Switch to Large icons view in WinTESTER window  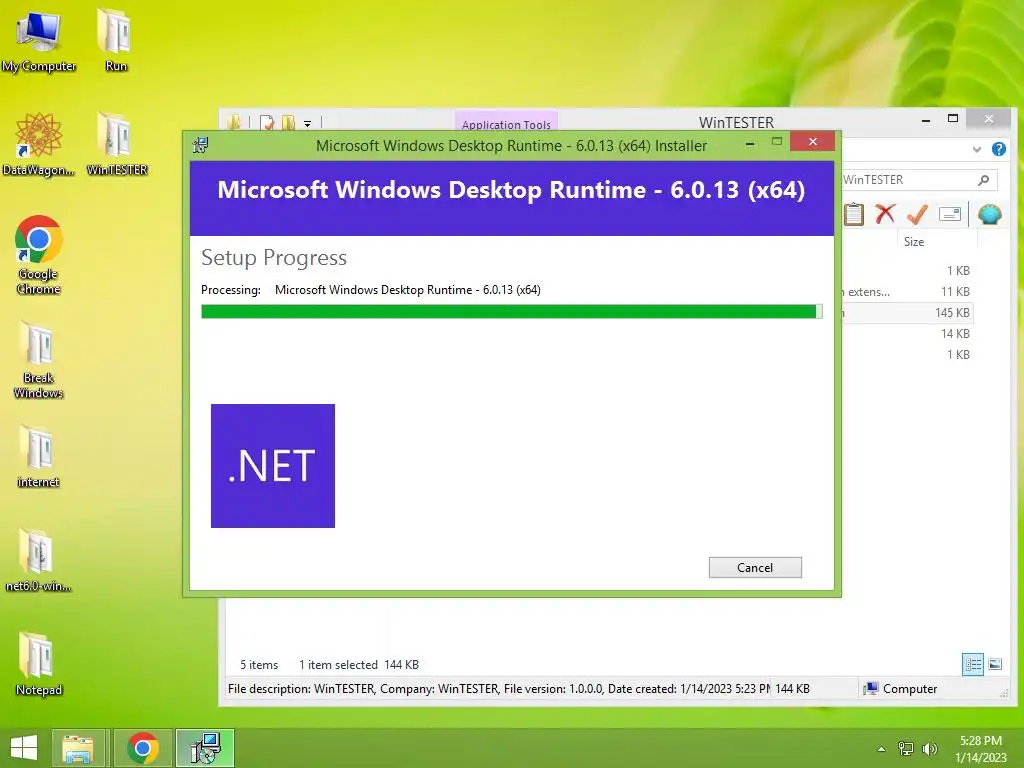tap(995, 665)
